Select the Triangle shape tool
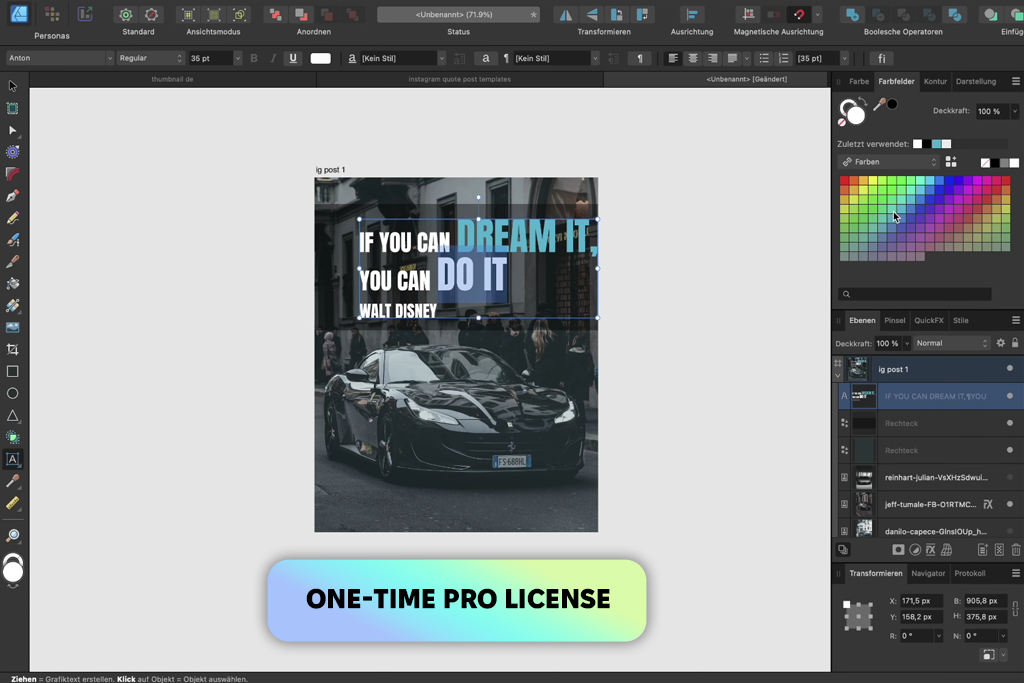This screenshot has width=1024, height=683. coord(12,415)
